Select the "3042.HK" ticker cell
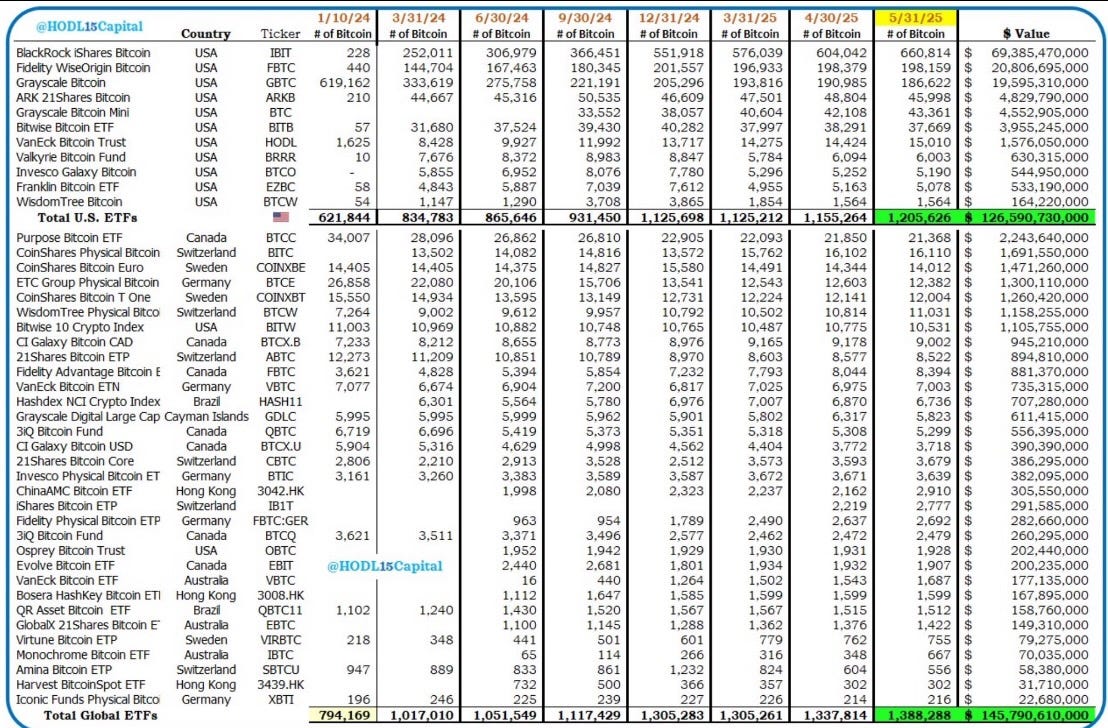 pyautogui.click(x=281, y=491)
